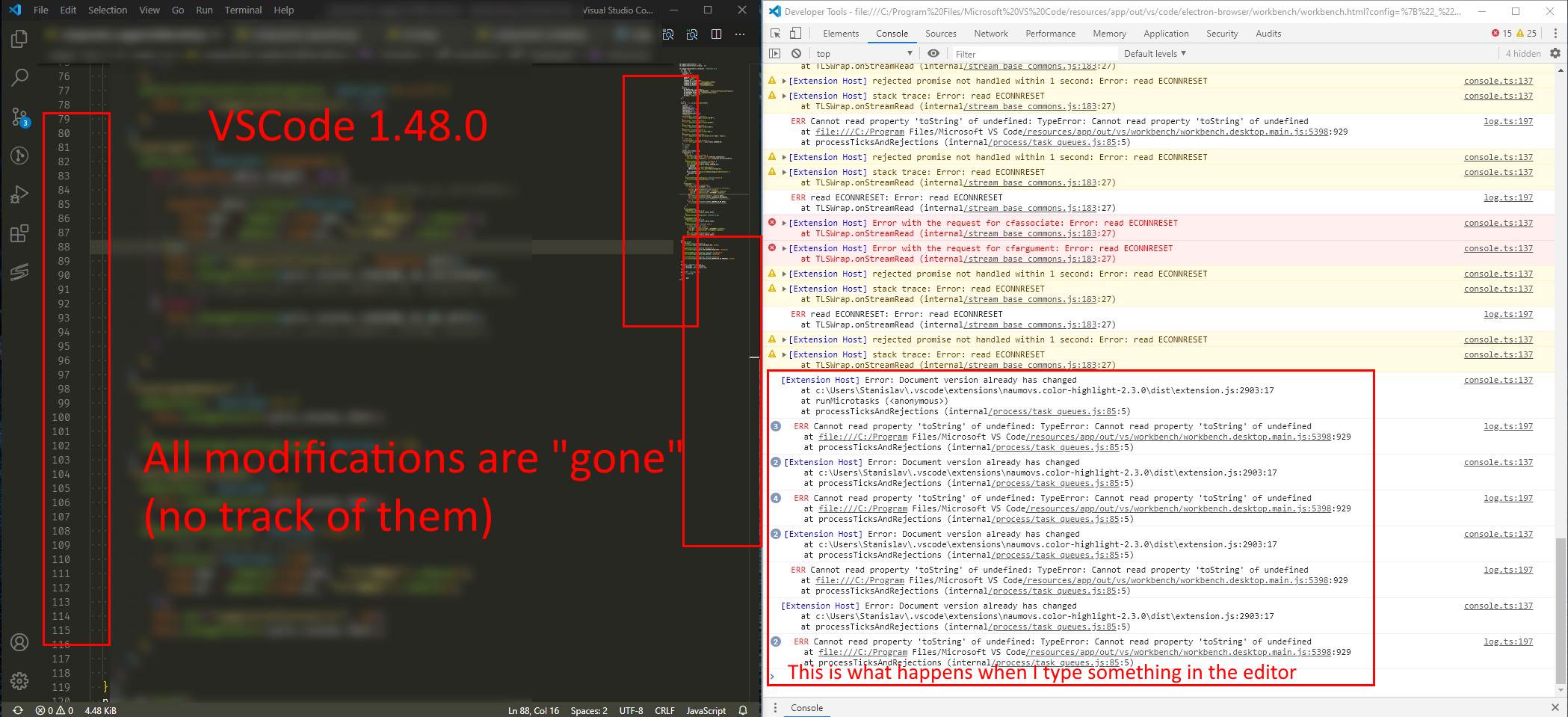The width and height of the screenshot is (1568, 717).
Task: Toggle notifications via the status bar bell
Action: coord(743,710)
